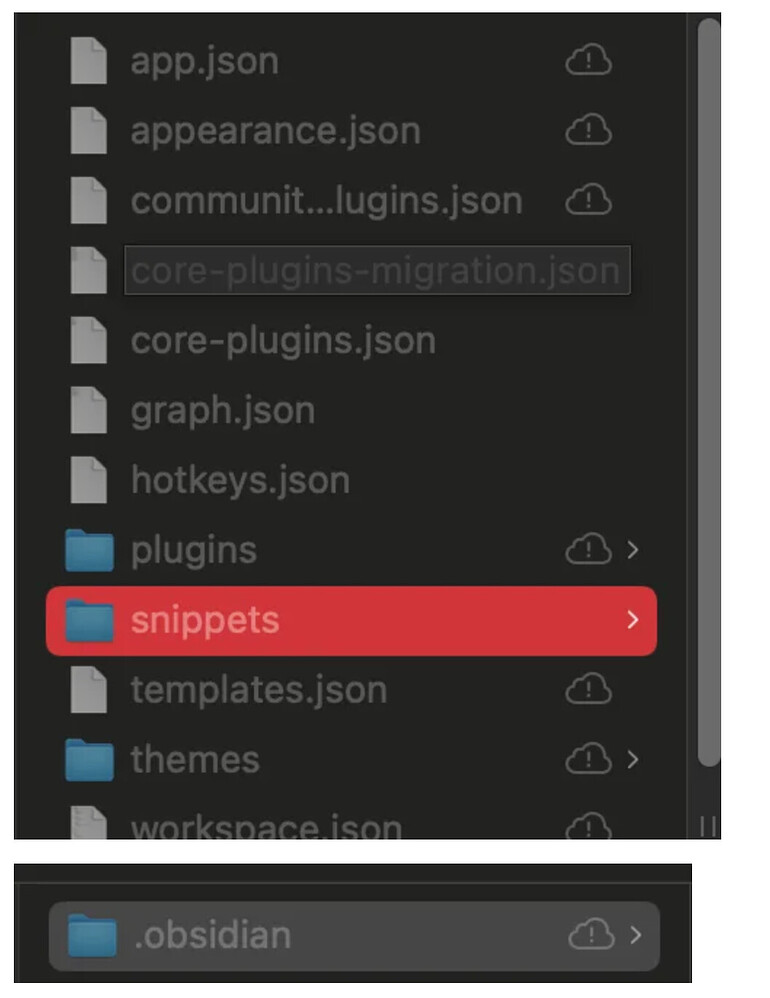Click the blue snippets folder icon
The width and height of the screenshot is (770, 998).
[x=90, y=620]
